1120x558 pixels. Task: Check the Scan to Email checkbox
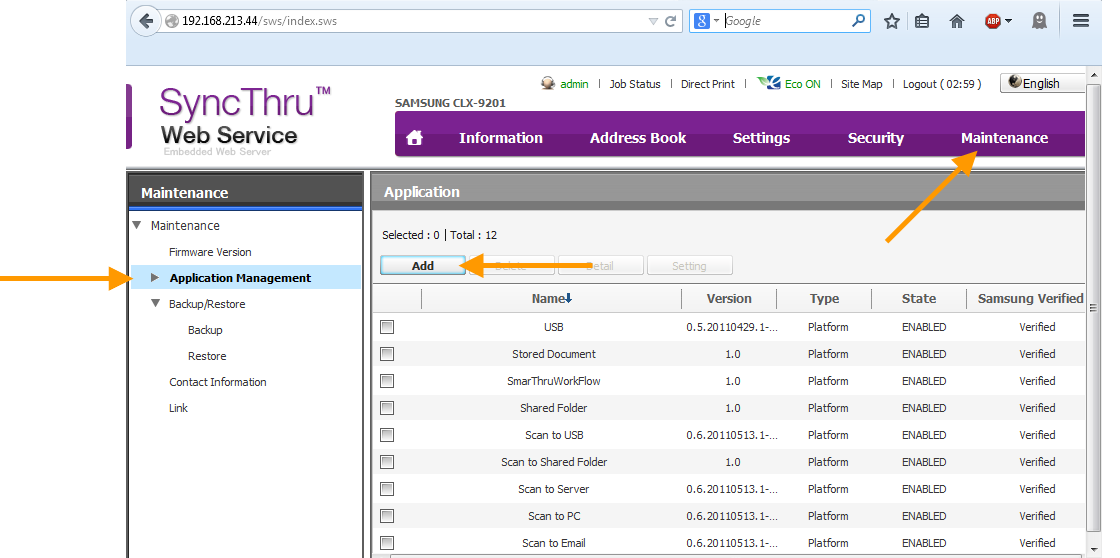[387, 543]
